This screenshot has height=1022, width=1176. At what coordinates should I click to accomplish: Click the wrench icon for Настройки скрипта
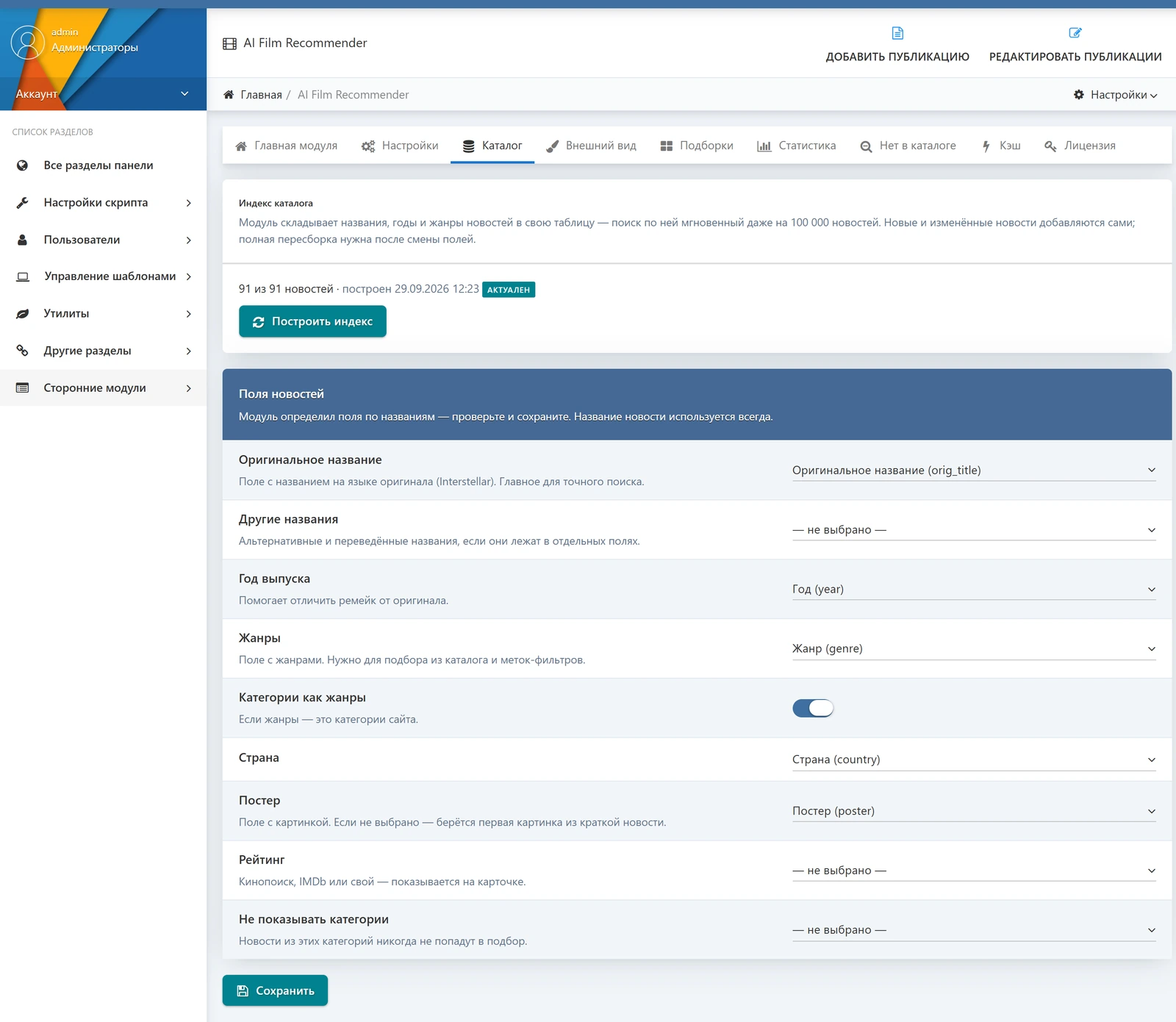pyautogui.click(x=23, y=203)
